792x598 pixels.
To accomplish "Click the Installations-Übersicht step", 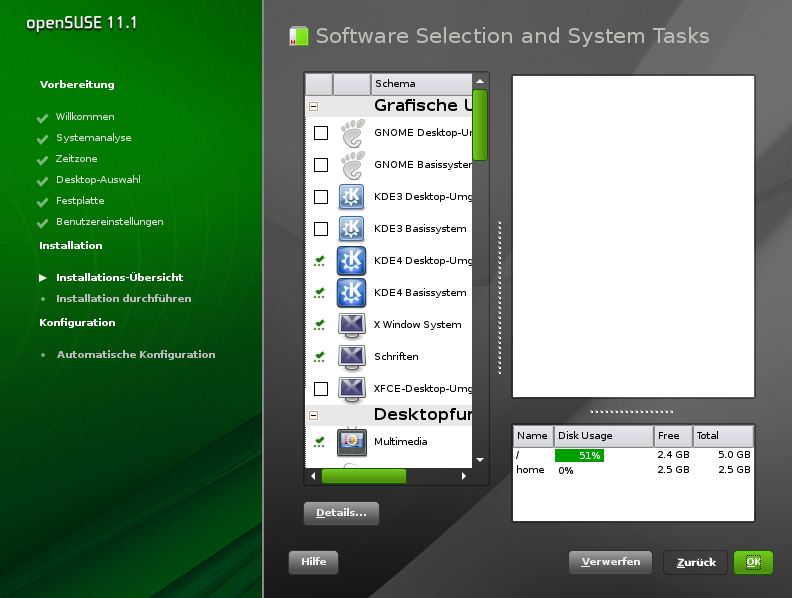I will [x=119, y=277].
